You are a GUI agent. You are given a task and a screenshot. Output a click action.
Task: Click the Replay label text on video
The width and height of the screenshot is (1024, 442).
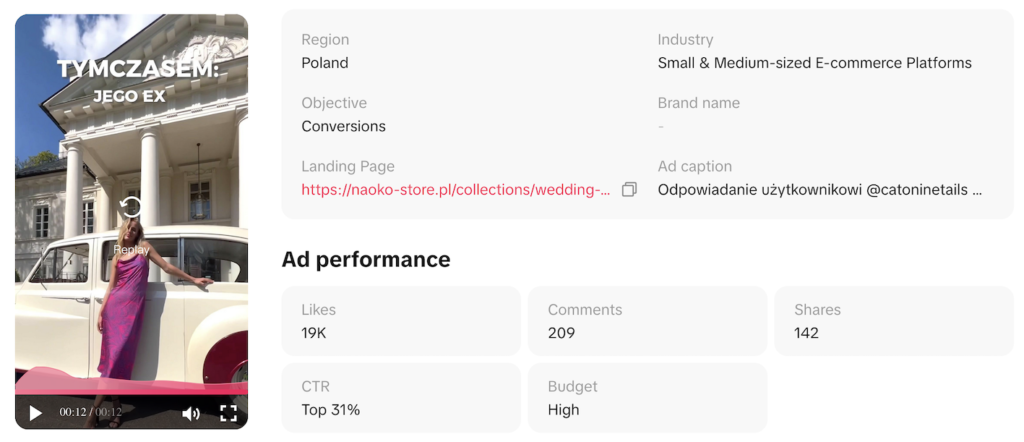coord(131,249)
